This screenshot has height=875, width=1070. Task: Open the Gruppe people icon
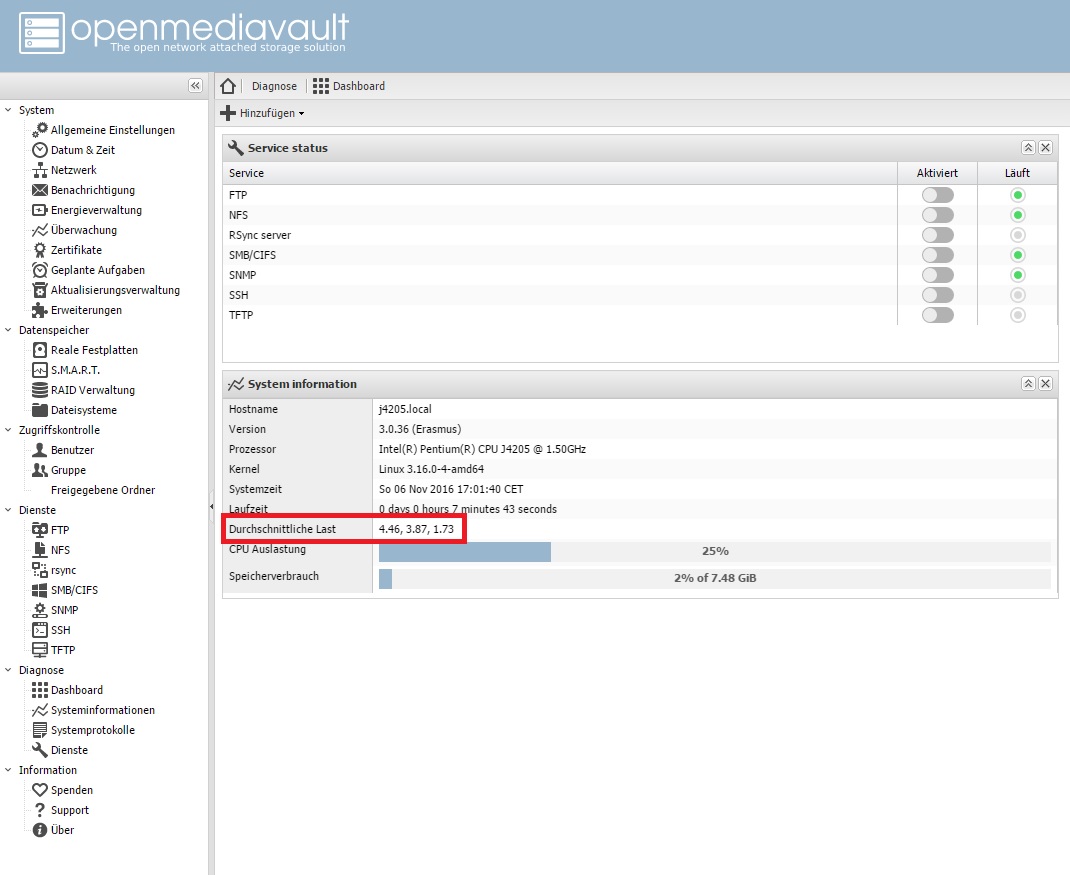pyautogui.click(x=40, y=470)
